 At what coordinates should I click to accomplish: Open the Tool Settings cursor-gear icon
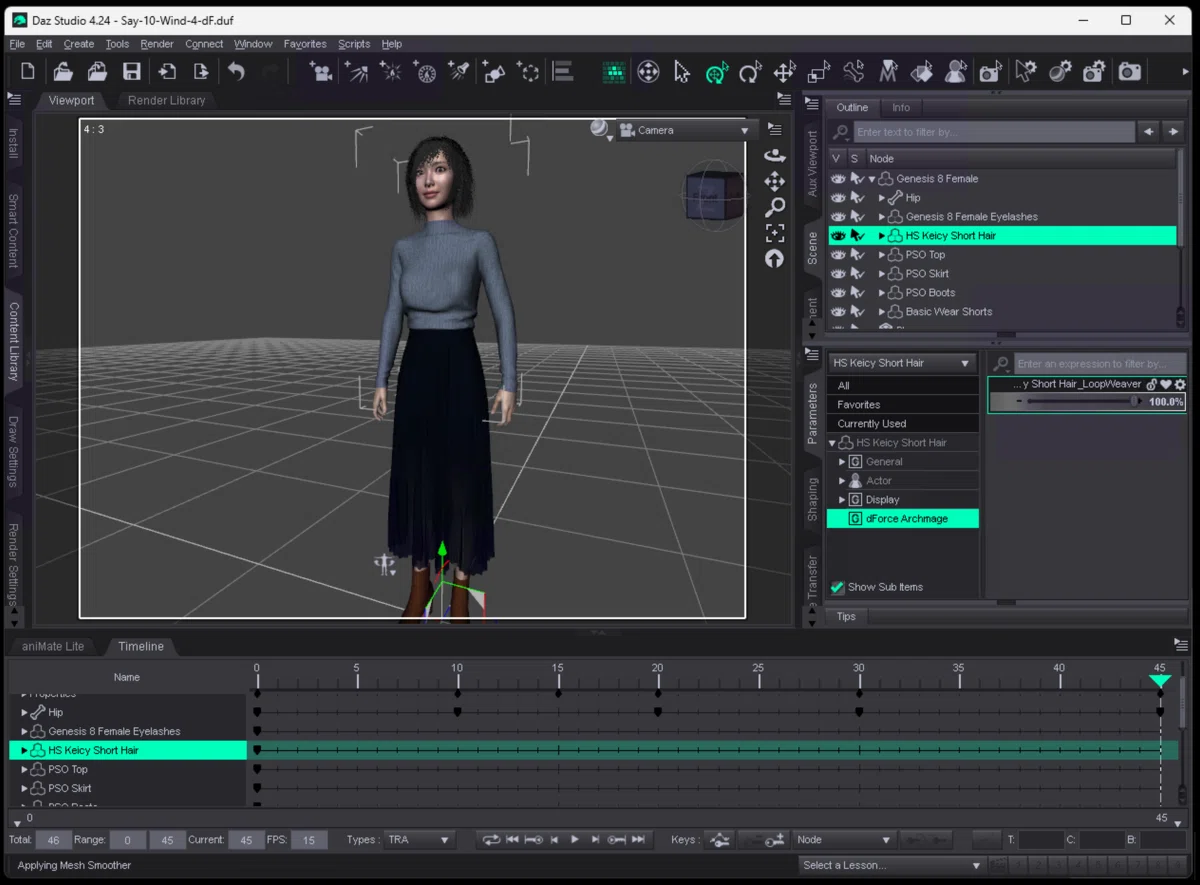coord(1025,72)
